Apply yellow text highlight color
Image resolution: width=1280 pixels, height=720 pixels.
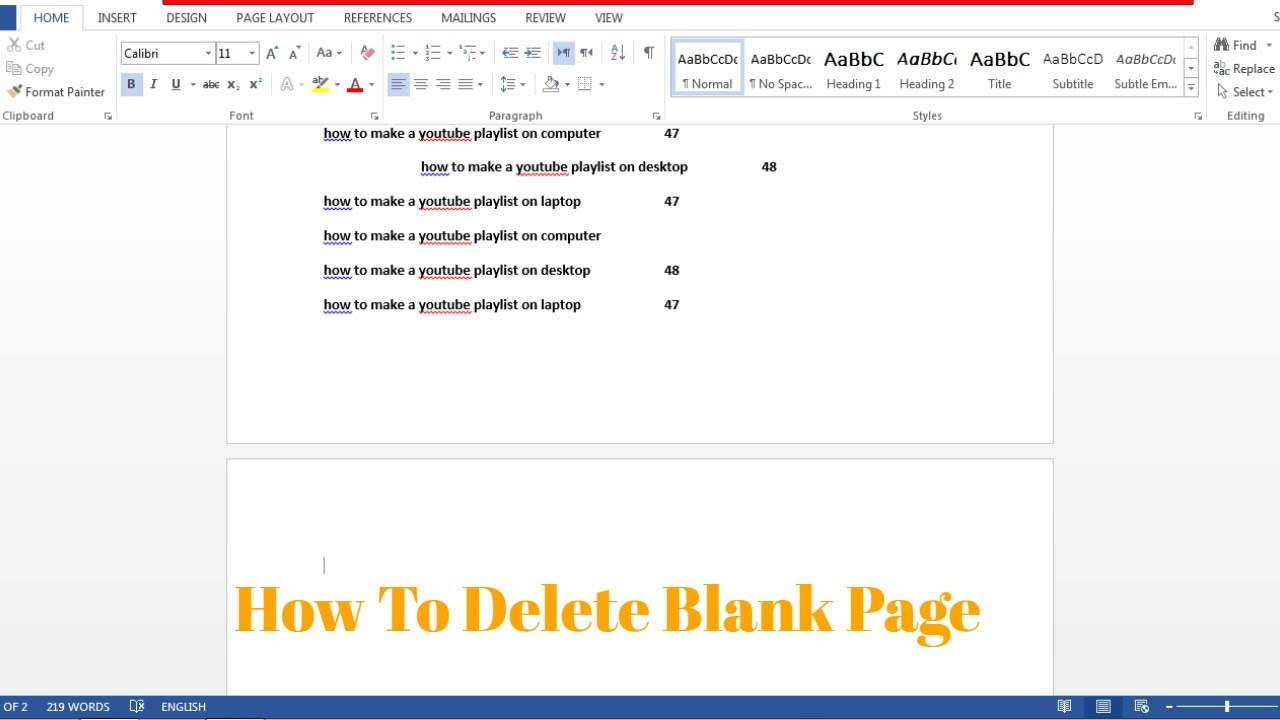[x=320, y=85]
